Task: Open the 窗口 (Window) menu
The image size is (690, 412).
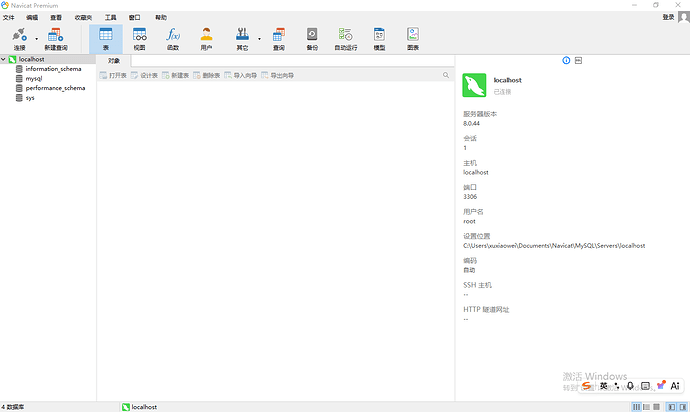Action: coord(134,17)
